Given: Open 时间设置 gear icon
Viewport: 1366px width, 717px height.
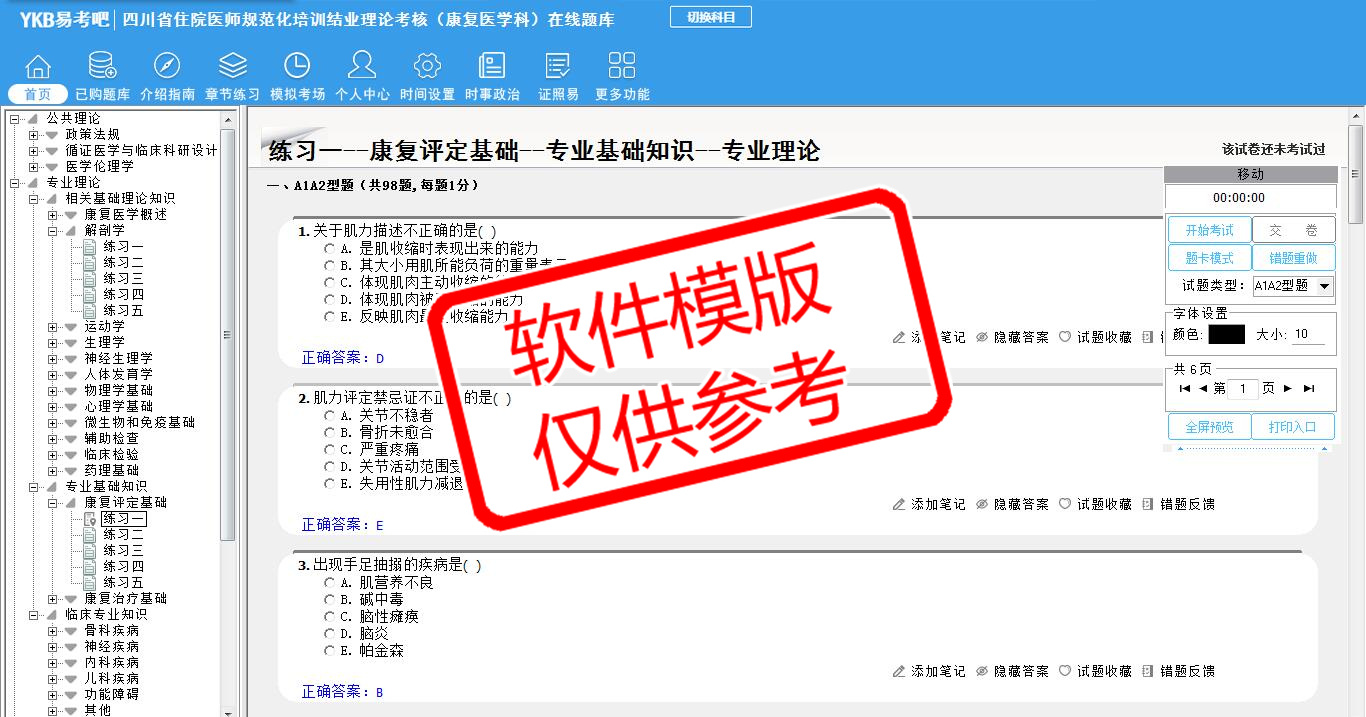Looking at the screenshot, I should click(x=427, y=66).
